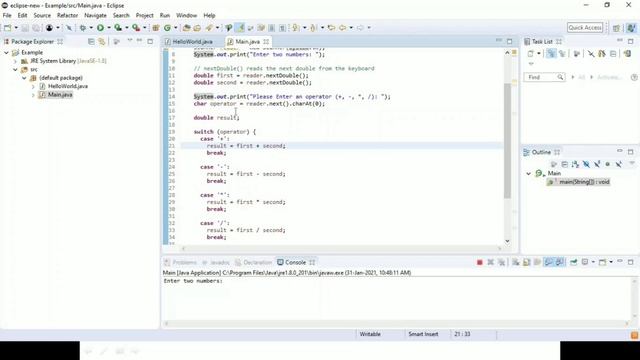Maximize the editor area
The image size is (640, 360).
pos(509,41)
